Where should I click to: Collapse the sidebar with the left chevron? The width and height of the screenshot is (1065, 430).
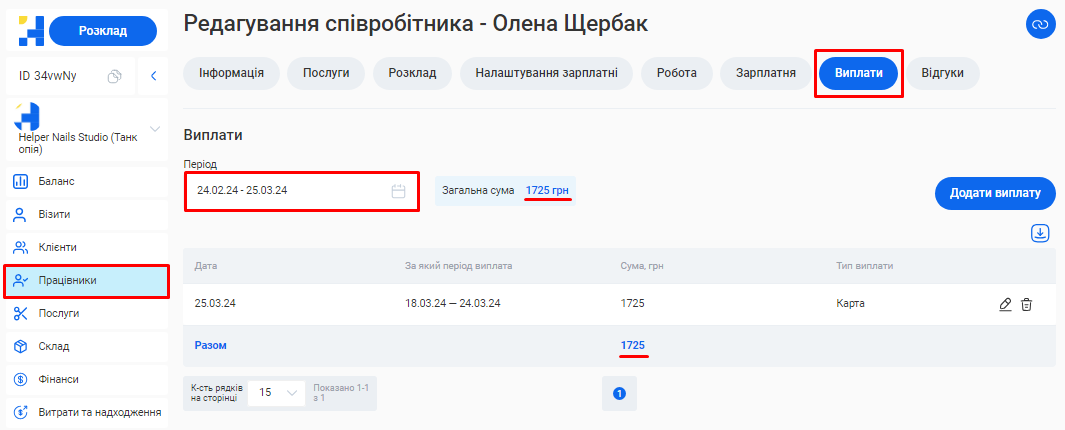pos(153,76)
